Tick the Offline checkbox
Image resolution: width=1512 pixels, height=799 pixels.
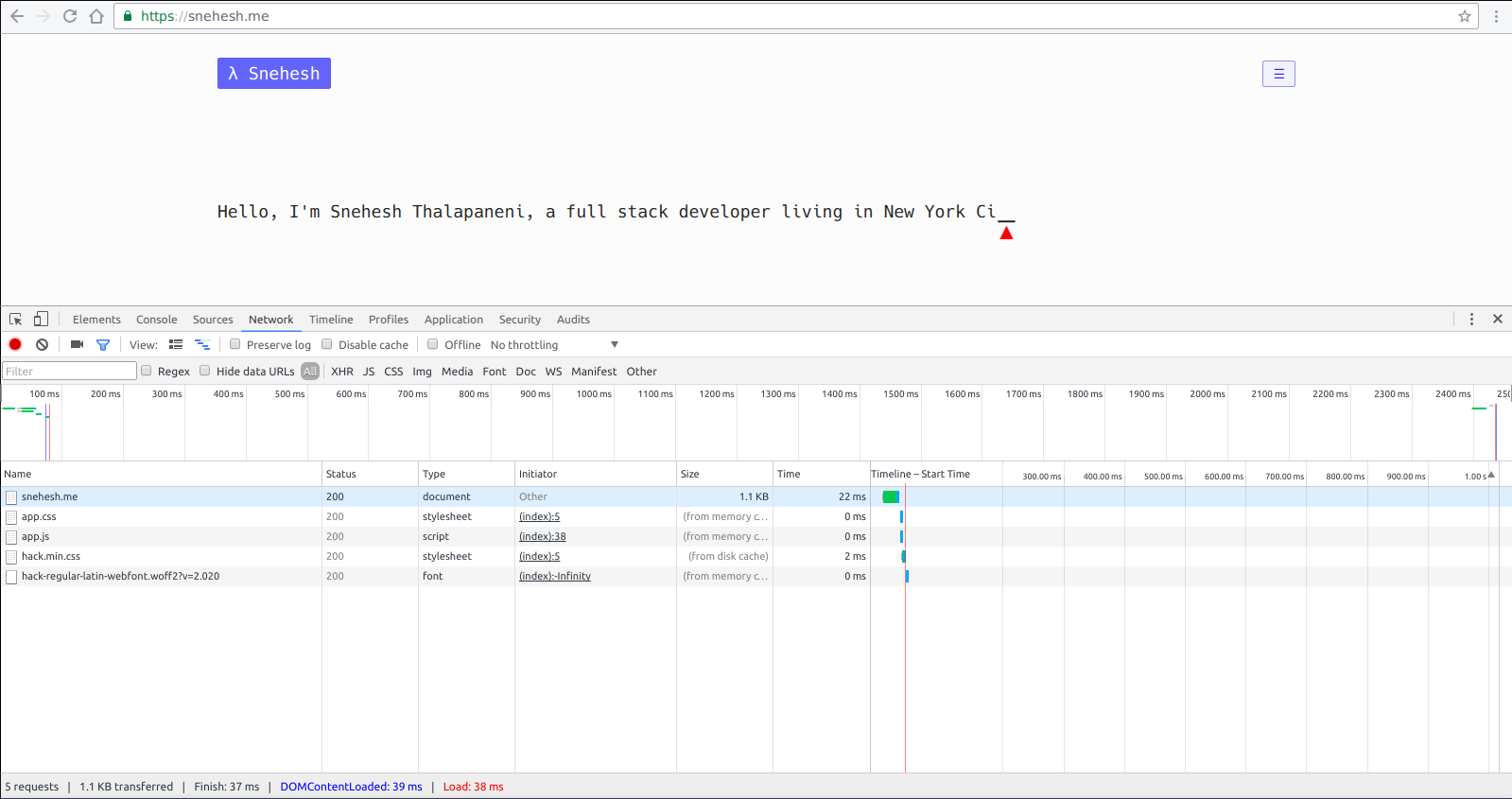coord(433,344)
